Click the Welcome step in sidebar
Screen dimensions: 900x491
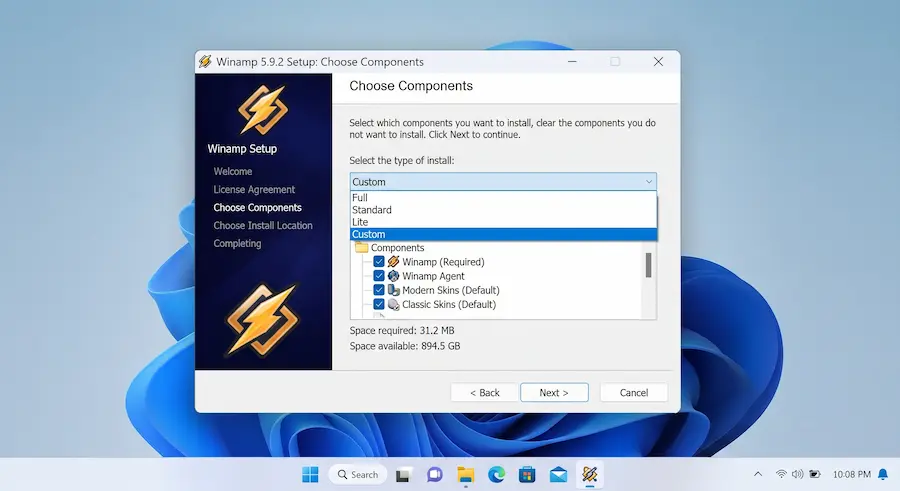[232, 171]
